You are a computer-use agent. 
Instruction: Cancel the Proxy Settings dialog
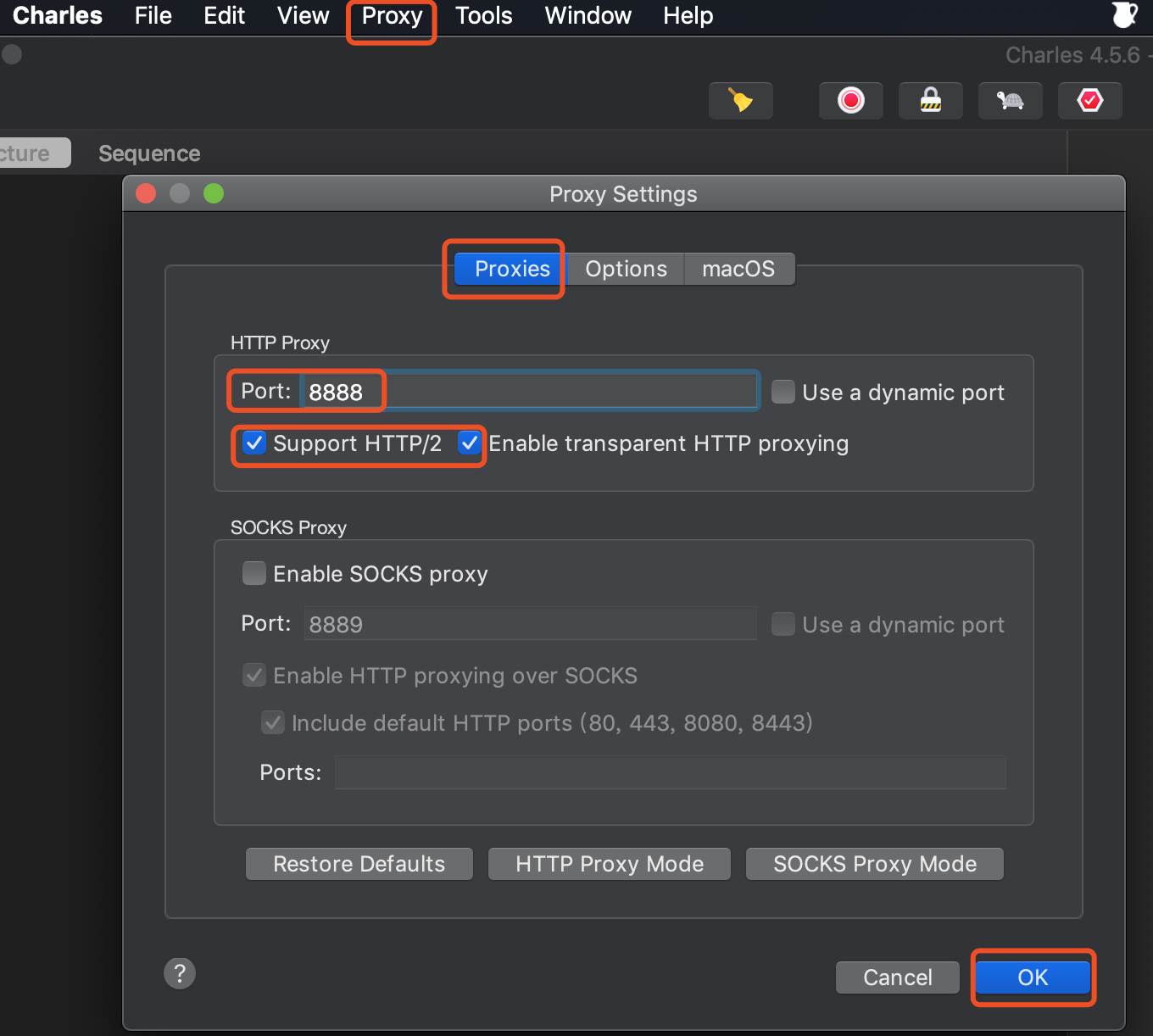pos(898,978)
